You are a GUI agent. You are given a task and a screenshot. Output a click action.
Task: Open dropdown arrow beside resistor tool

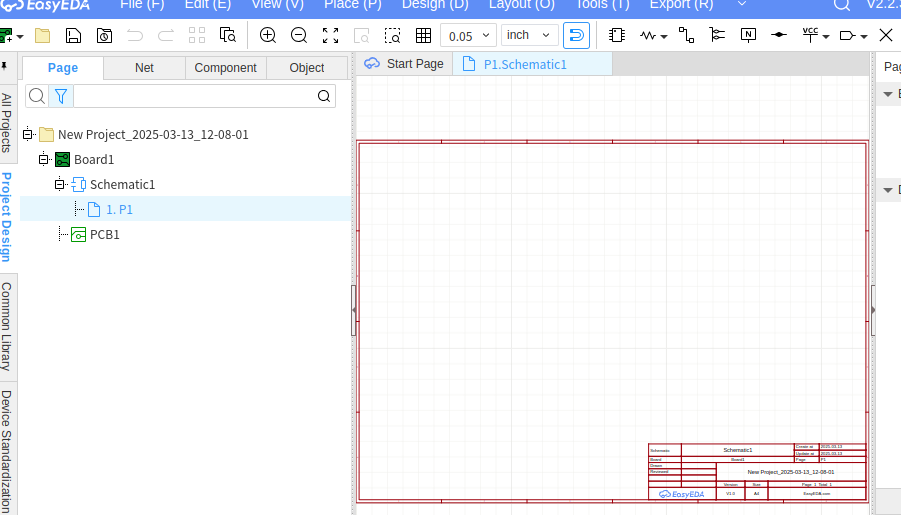point(664,36)
